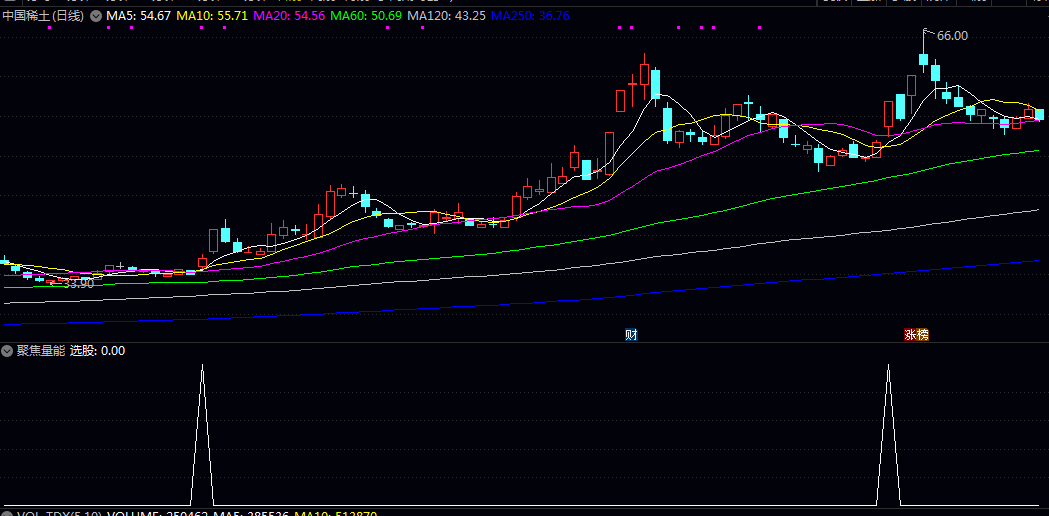Click the 财 financial marker icon
Image resolution: width=1049 pixels, height=516 pixels.
[631, 334]
